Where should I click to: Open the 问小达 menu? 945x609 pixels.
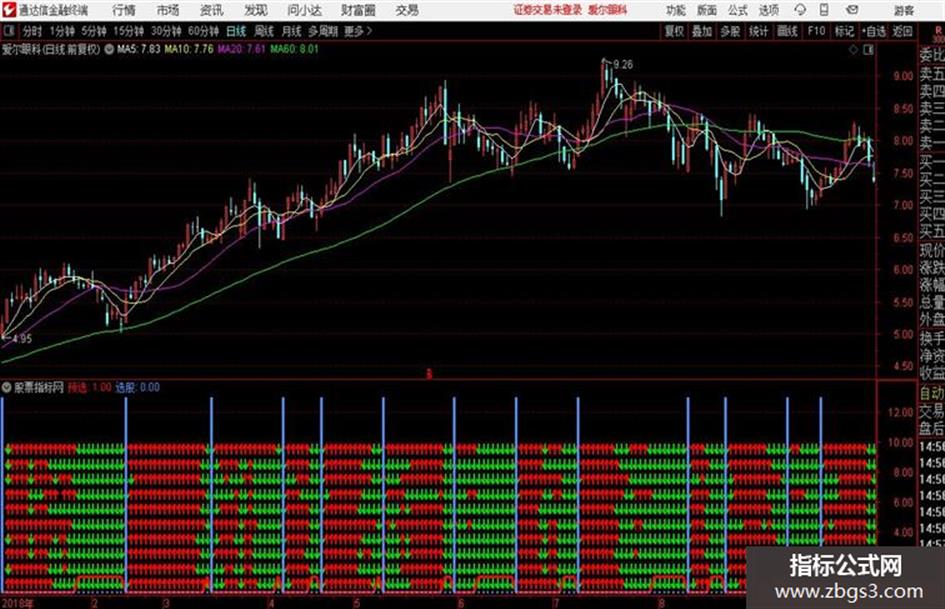[x=305, y=10]
